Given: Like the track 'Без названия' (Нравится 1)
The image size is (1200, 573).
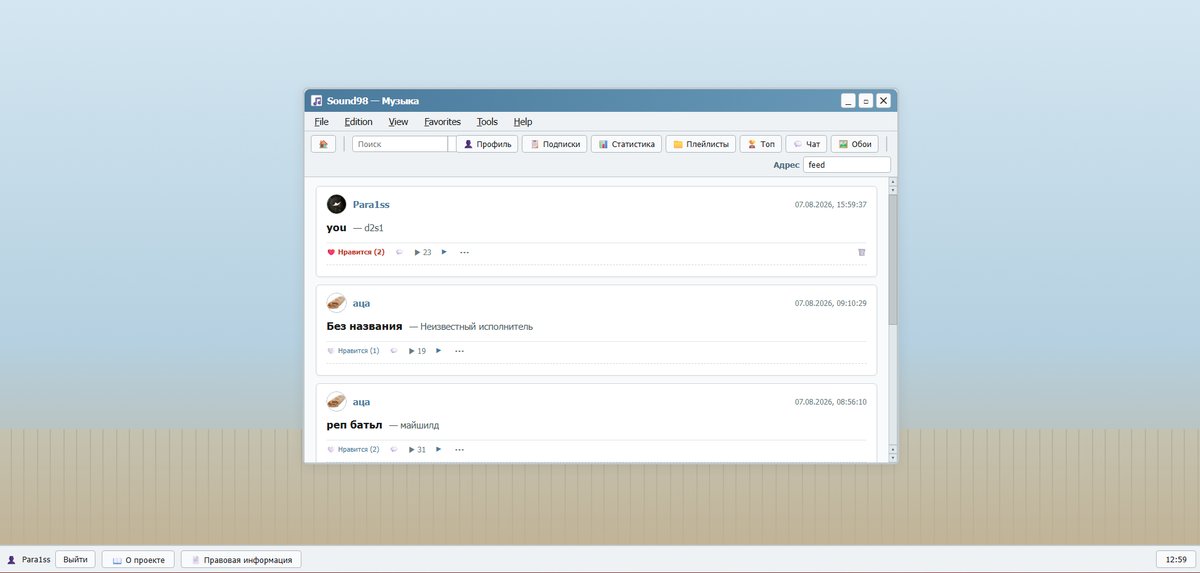Looking at the screenshot, I should 353,351.
